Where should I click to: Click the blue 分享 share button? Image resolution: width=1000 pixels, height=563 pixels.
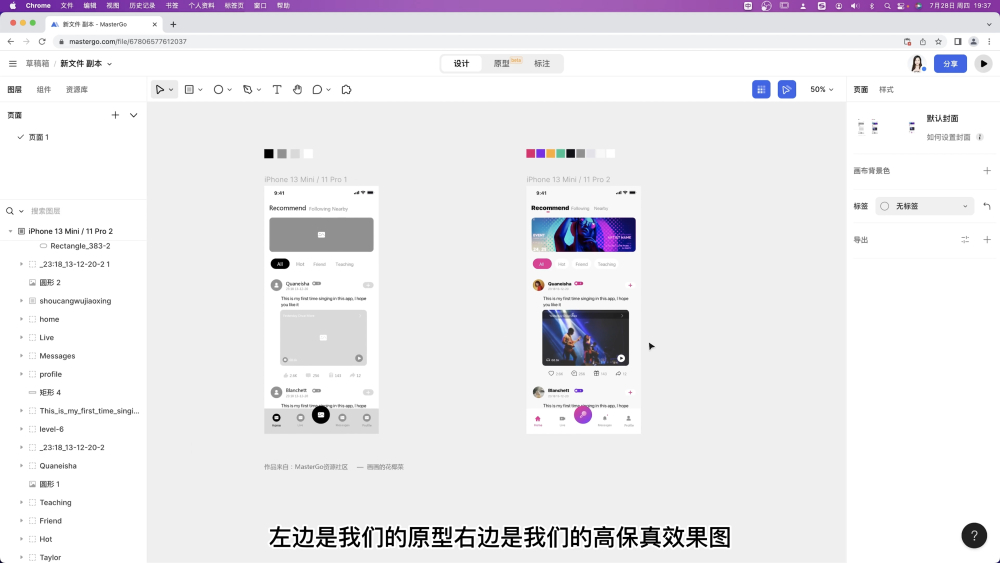(950, 64)
